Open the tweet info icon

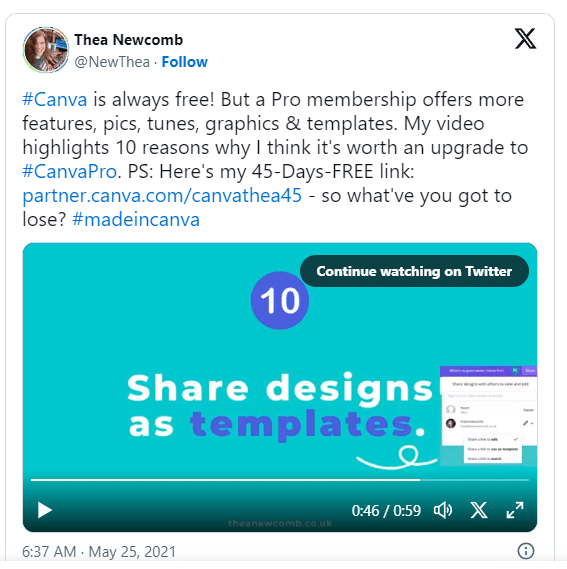click(526, 550)
